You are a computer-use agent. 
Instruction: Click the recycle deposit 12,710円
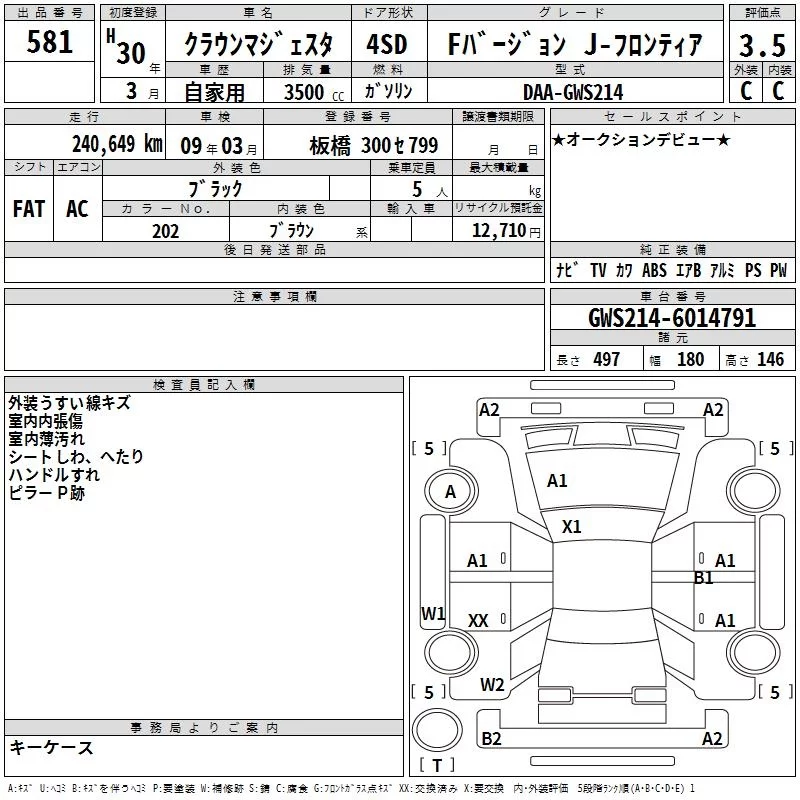coord(506,231)
